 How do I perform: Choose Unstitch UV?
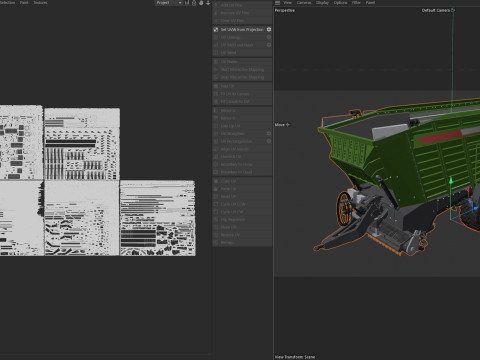coord(242,156)
